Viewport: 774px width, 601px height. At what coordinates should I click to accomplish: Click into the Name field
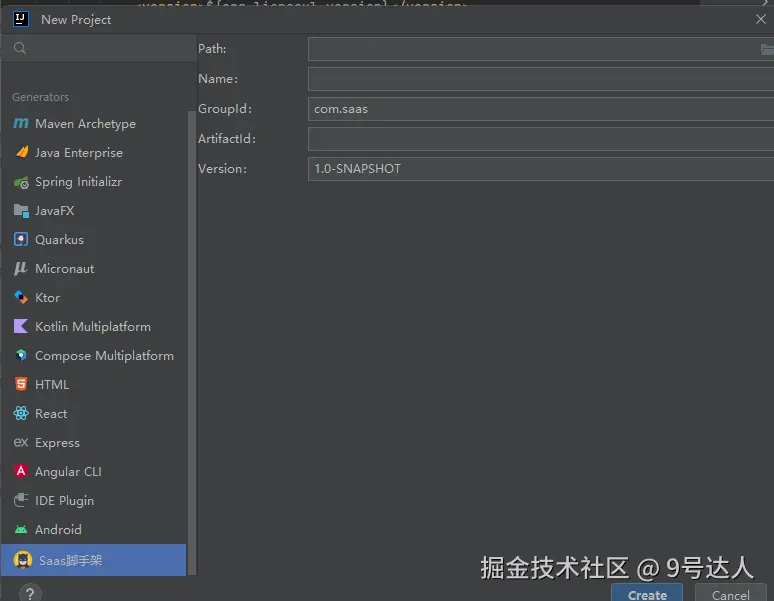pos(541,79)
